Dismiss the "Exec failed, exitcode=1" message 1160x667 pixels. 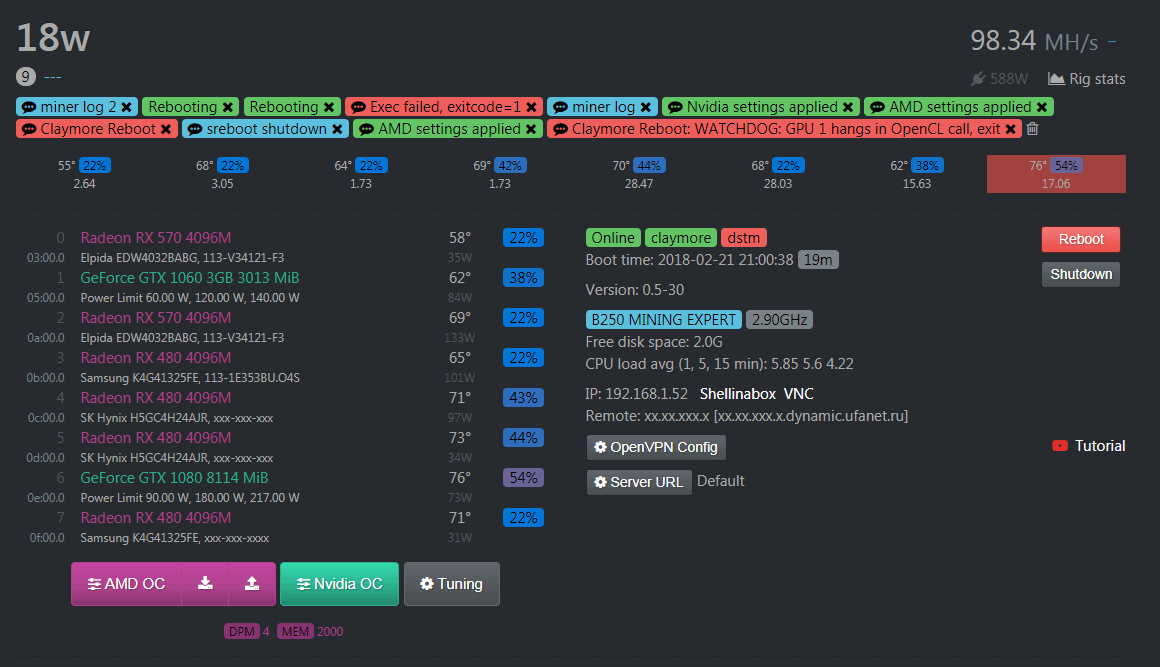[531, 107]
